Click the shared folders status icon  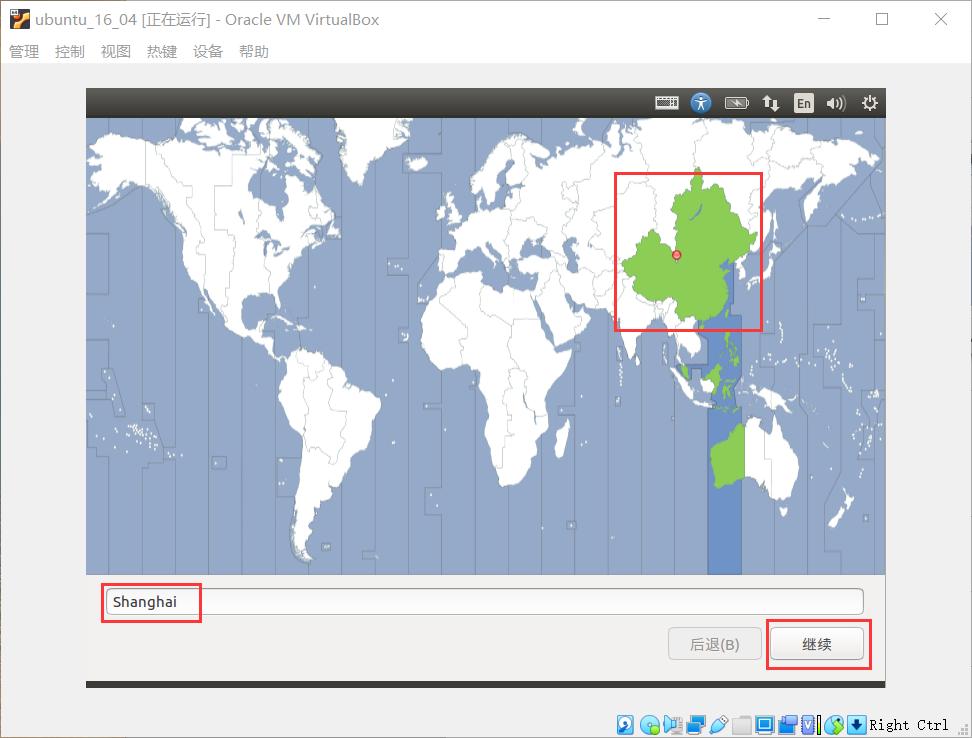click(741, 724)
